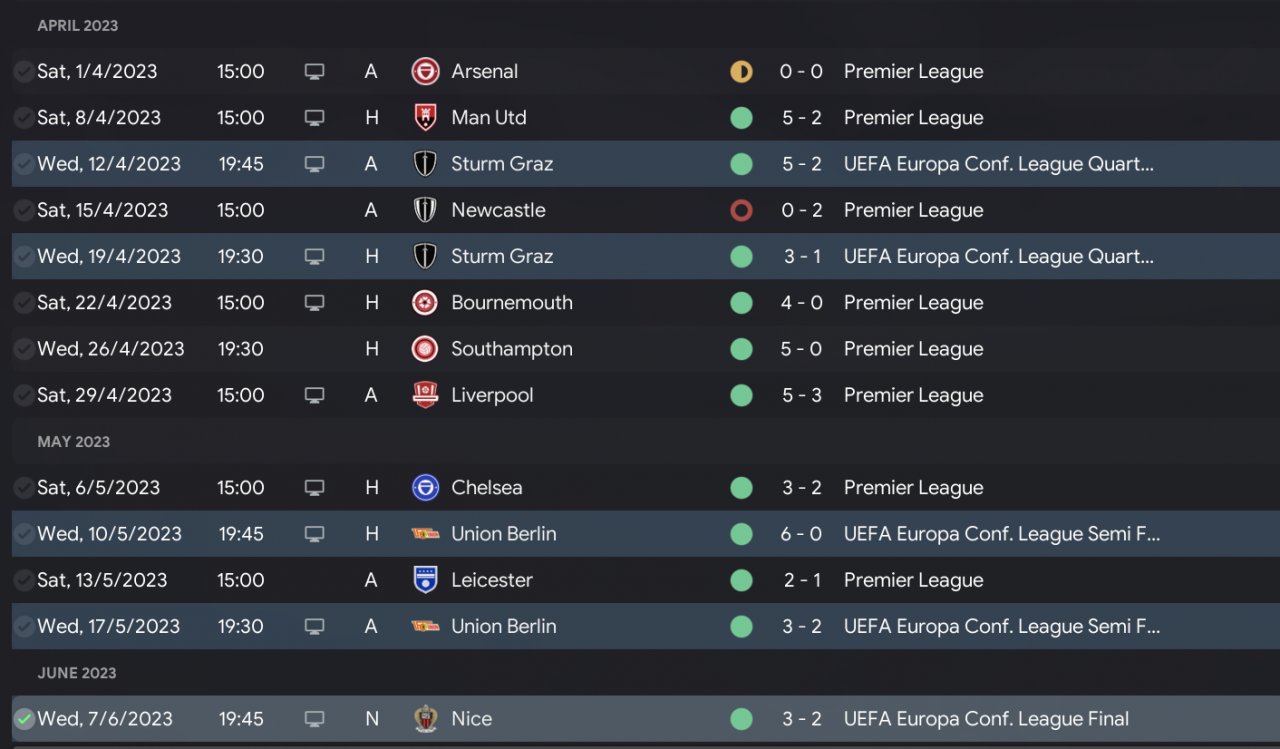The width and height of the screenshot is (1280, 749).
Task: Click the Arsenal club badge icon
Action: point(426,72)
